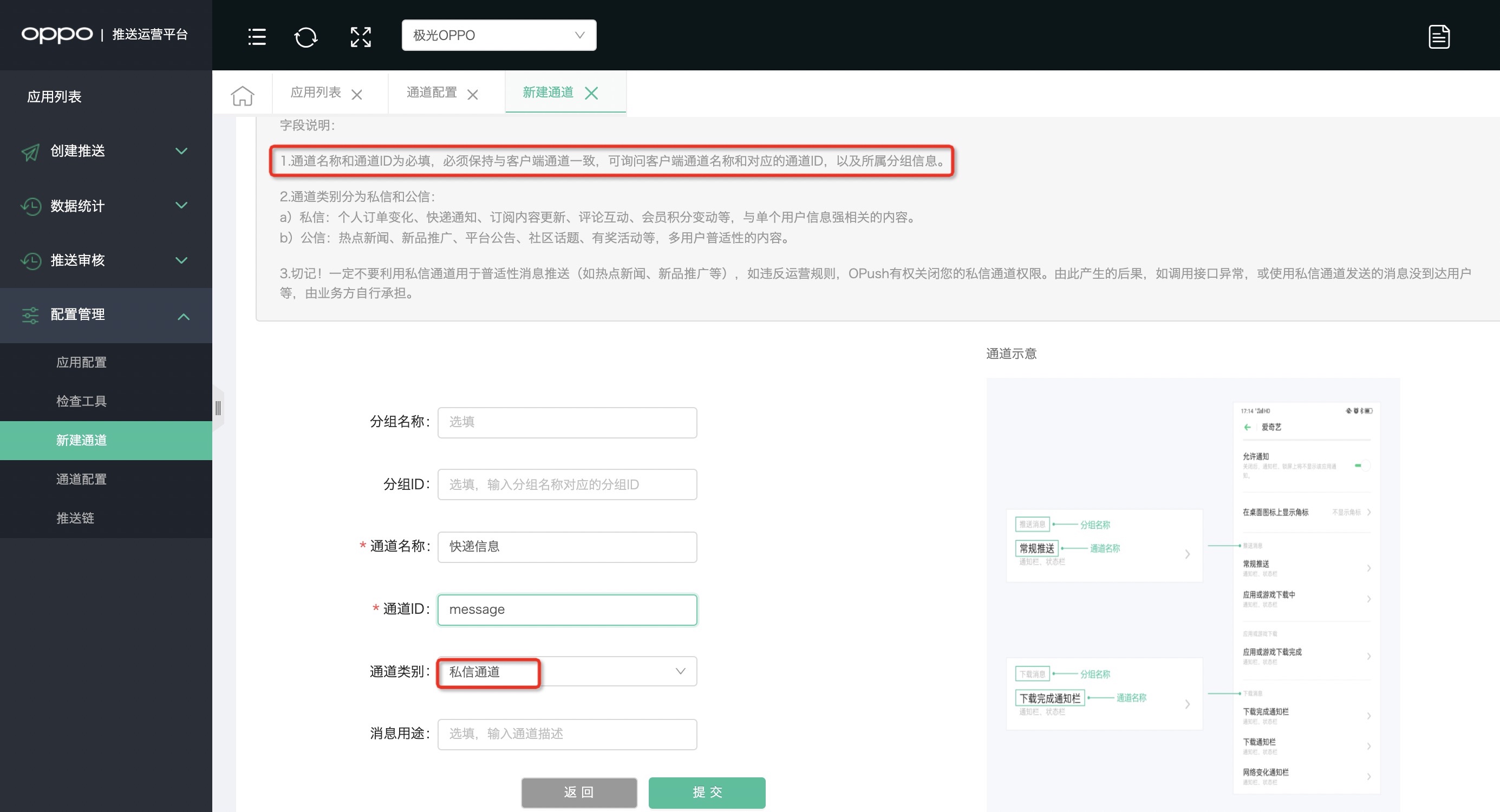
Task: Close the 新建通道 tab
Action: 592,93
